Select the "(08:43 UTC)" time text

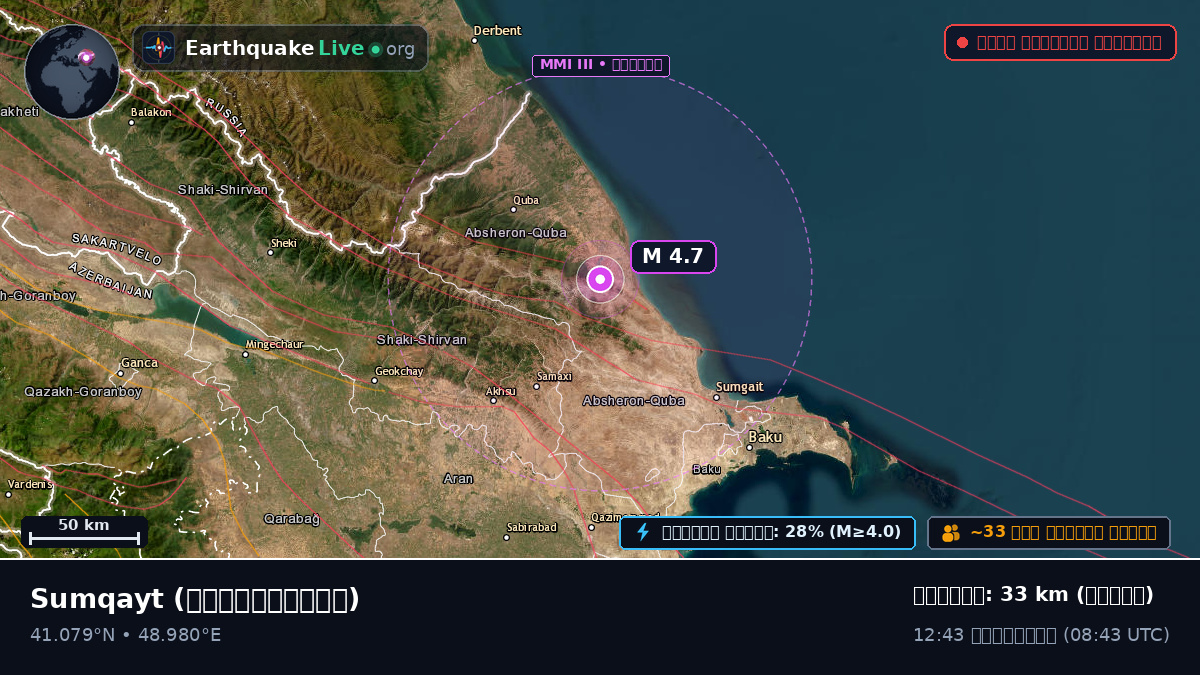pos(1116,635)
